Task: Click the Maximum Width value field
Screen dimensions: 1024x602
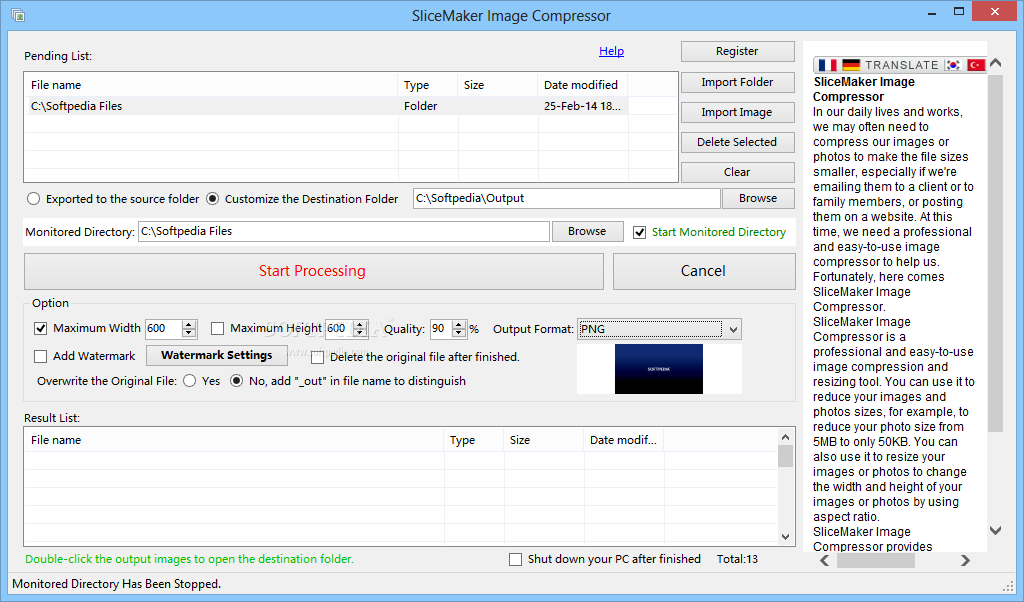Action: pyautogui.click(x=163, y=328)
